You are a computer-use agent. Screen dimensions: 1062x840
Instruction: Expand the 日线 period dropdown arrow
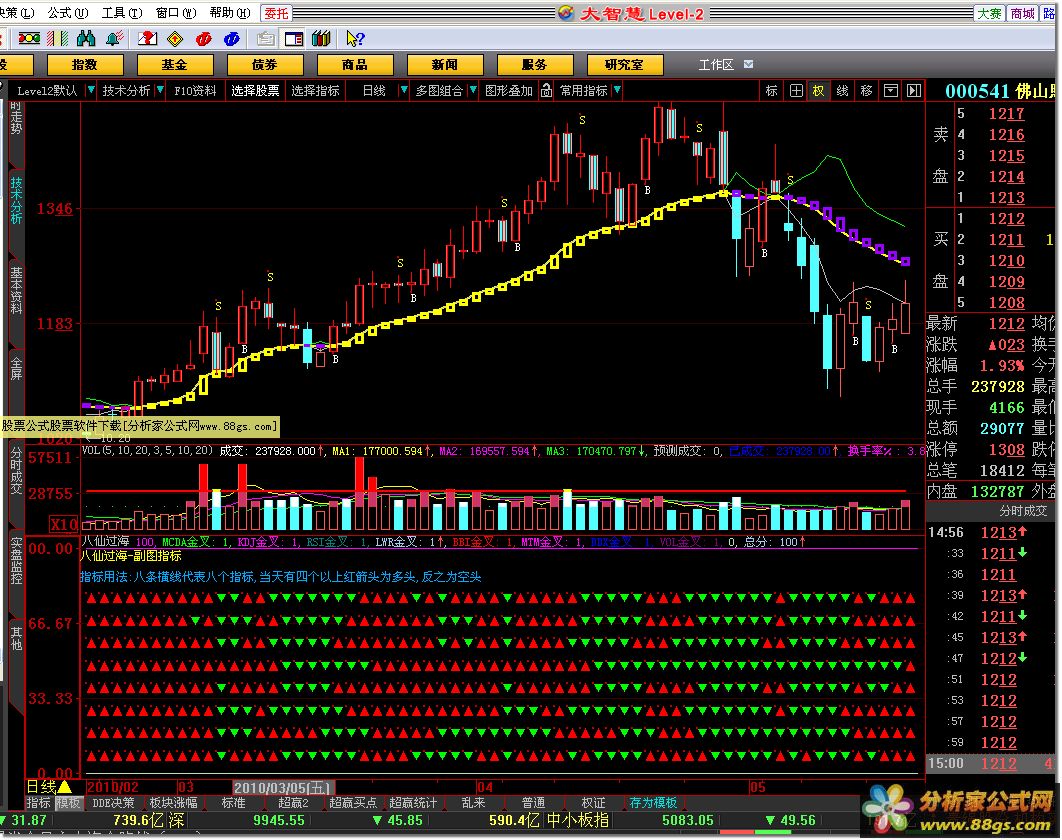point(404,90)
